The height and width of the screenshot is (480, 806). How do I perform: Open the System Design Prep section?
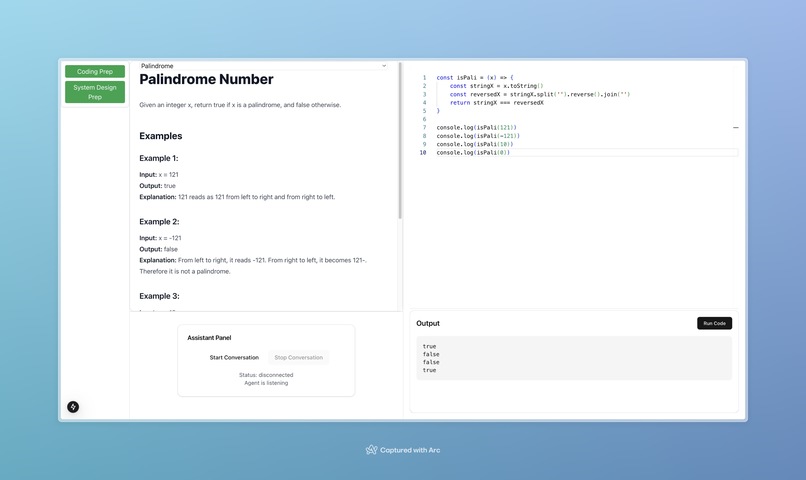pyautogui.click(x=95, y=92)
